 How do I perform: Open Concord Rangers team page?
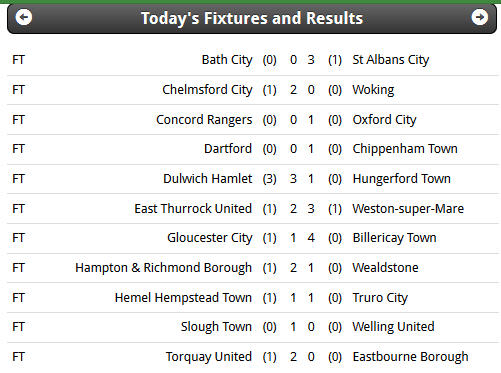tap(204, 120)
